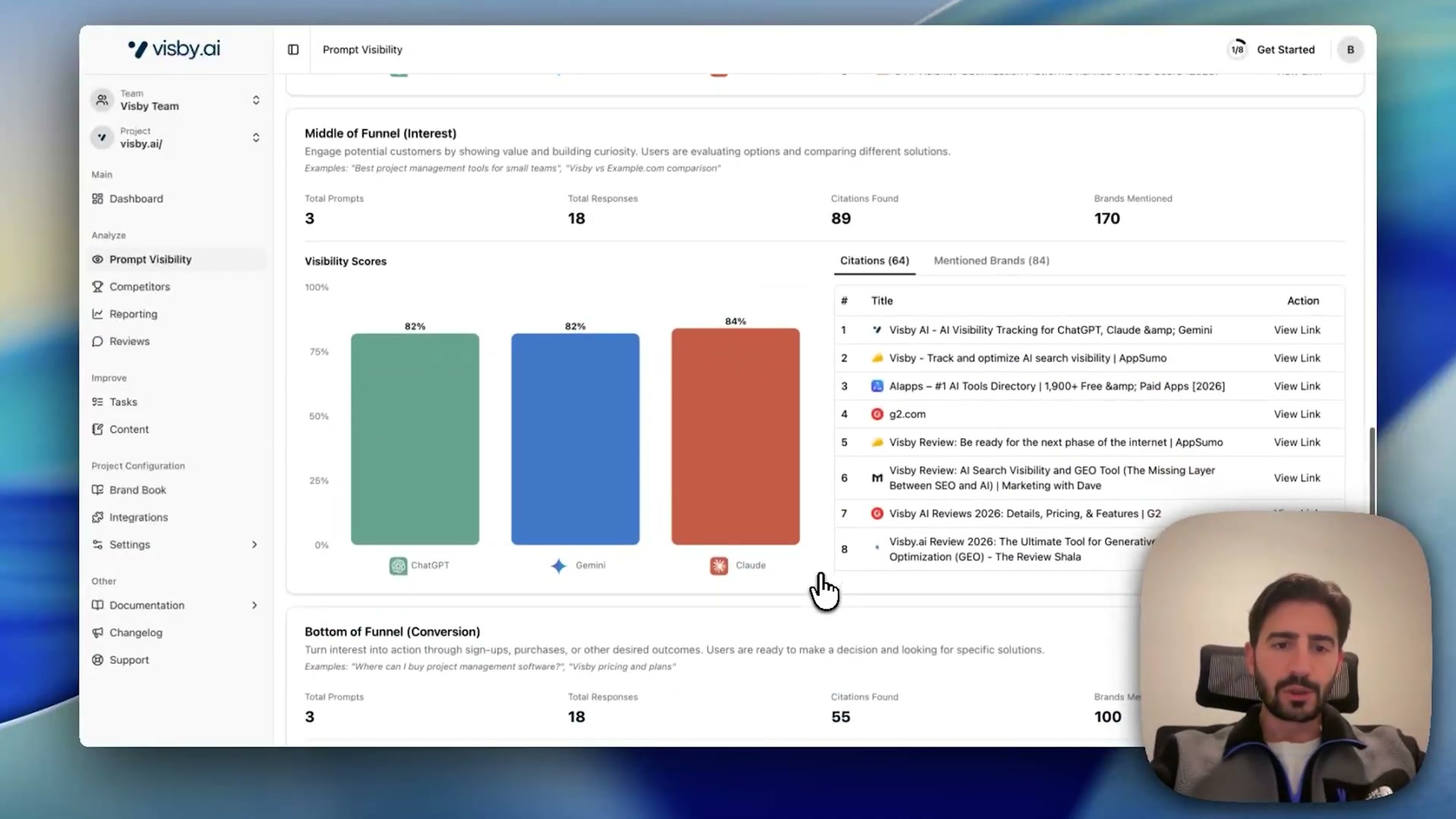Click the g2.com favicon in row 4
This screenshot has width=1456, height=819.
click(x=877, y=414)
